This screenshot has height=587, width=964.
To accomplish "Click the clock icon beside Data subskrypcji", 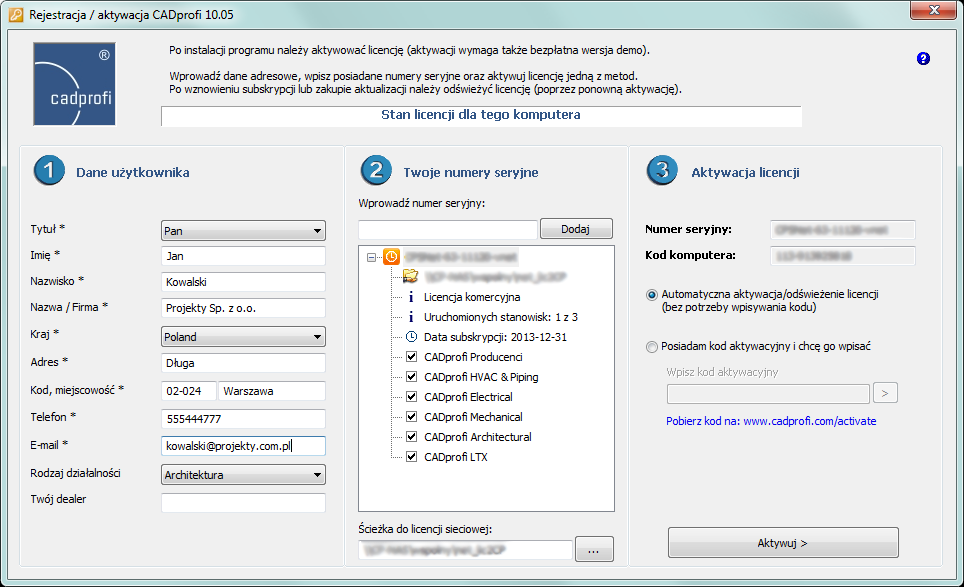I will (x=411, y=337).
